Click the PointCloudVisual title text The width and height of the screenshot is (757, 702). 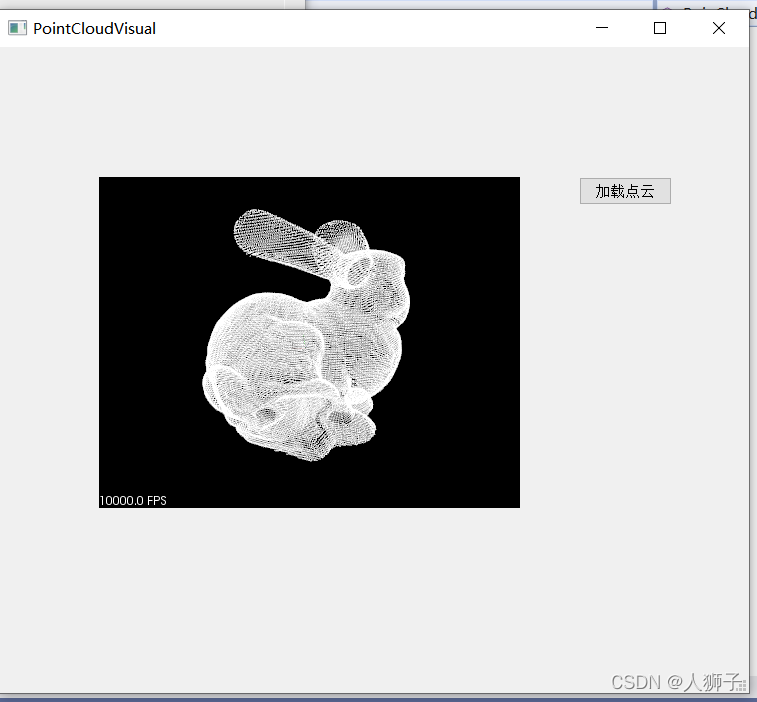click(x=95, y=28)
